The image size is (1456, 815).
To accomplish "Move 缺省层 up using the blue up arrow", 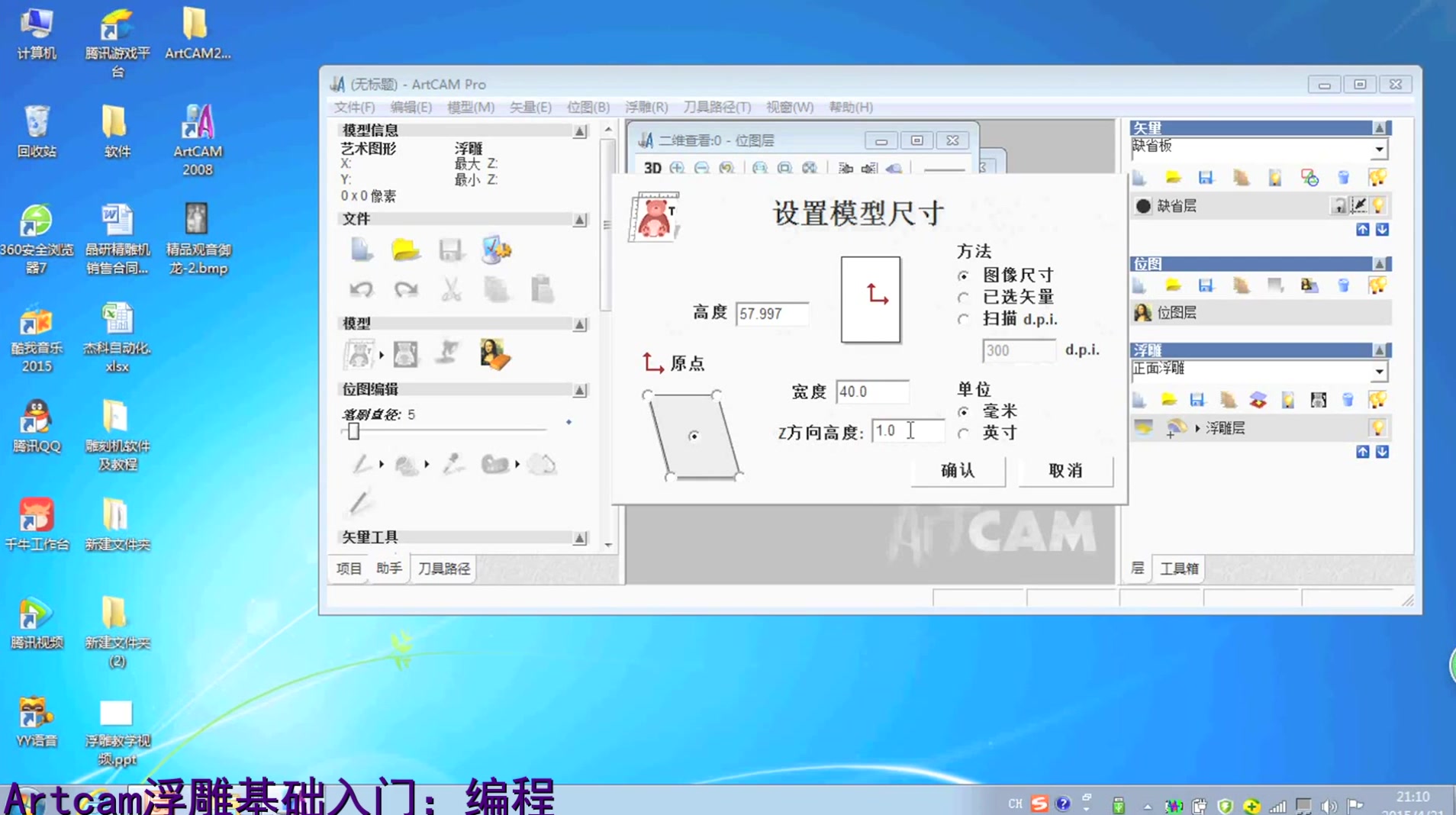I will 1363,230.
